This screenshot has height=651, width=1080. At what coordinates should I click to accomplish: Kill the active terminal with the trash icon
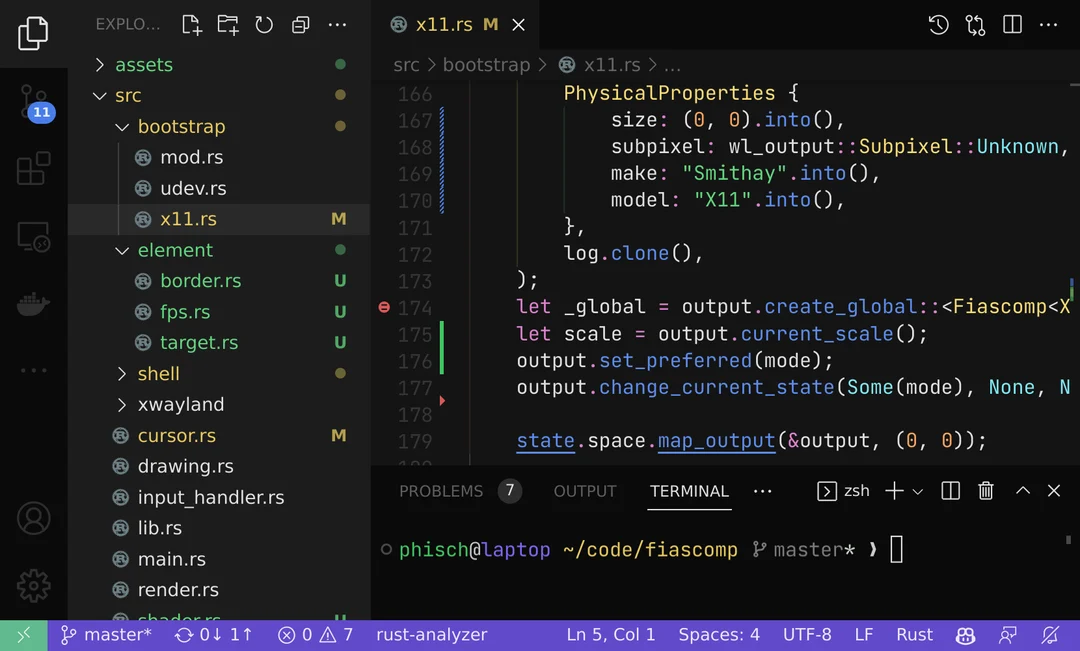(986, 490)
